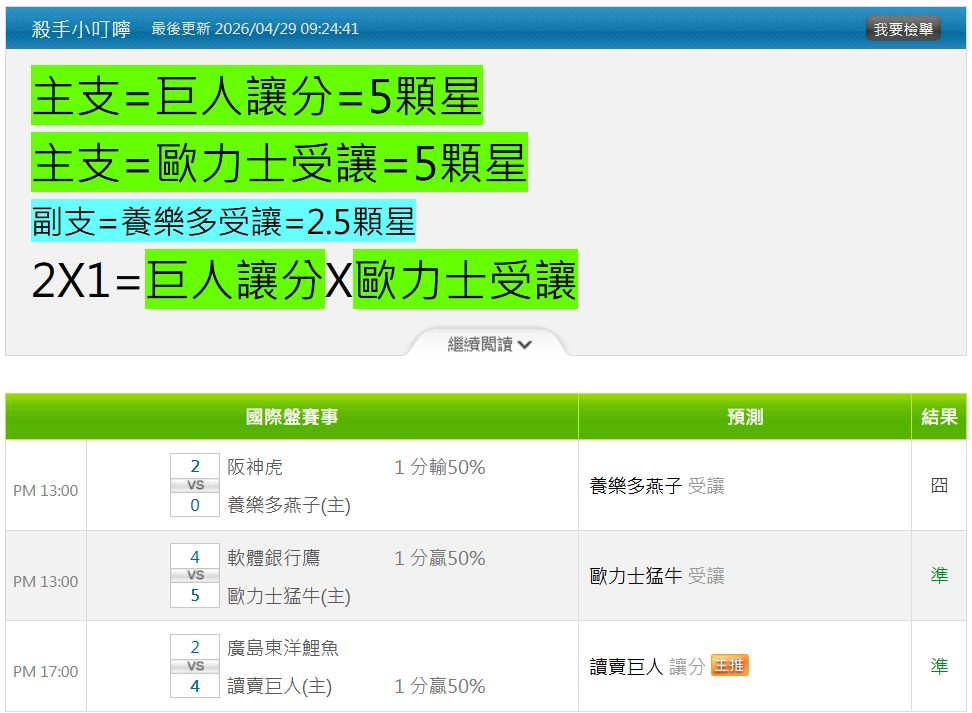Click team name 軟體銀行鷹
972x713 pixels.
coord(273,557)
